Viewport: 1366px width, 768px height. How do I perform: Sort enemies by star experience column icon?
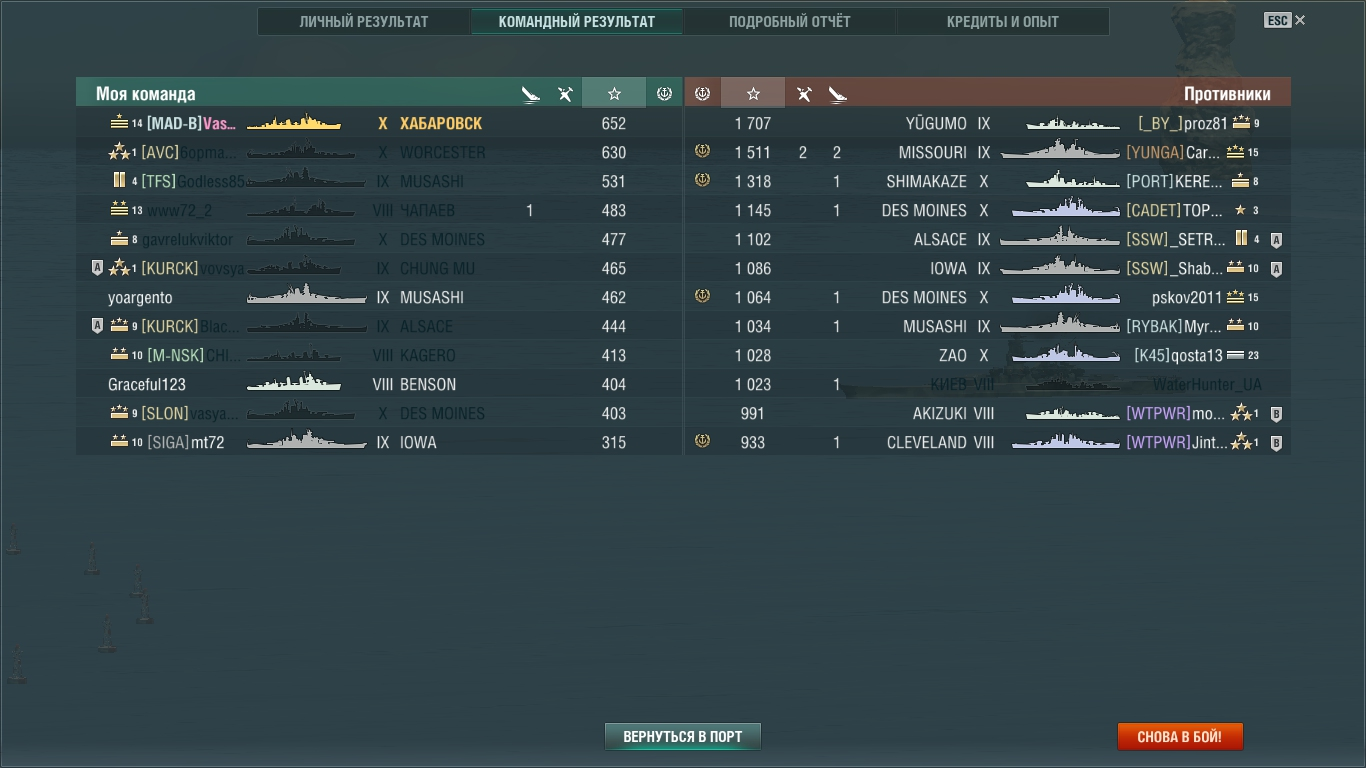point(753,94)
